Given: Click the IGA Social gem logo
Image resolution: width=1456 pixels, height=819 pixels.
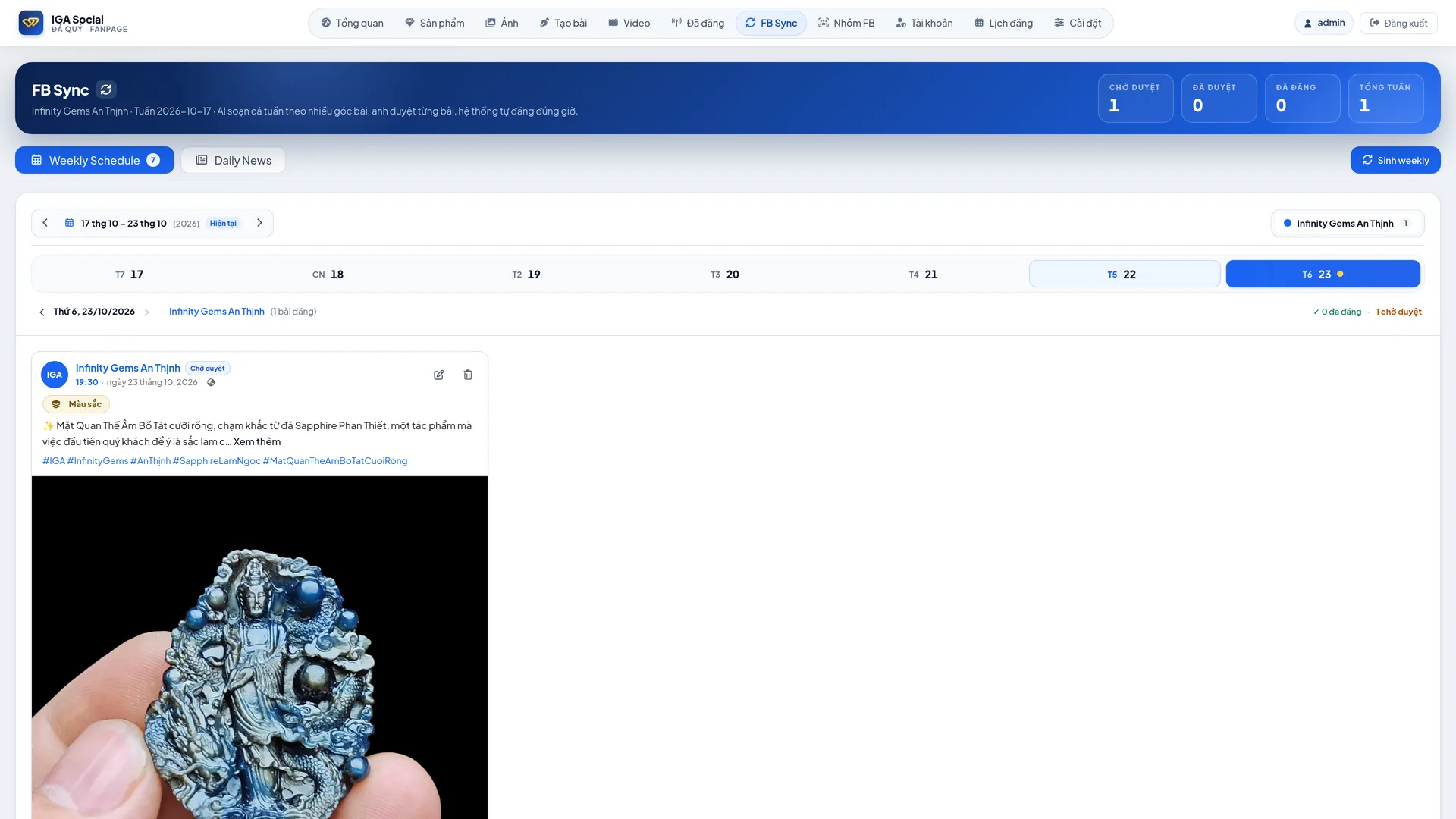Looking at the screenshot, I should (31, 23).
